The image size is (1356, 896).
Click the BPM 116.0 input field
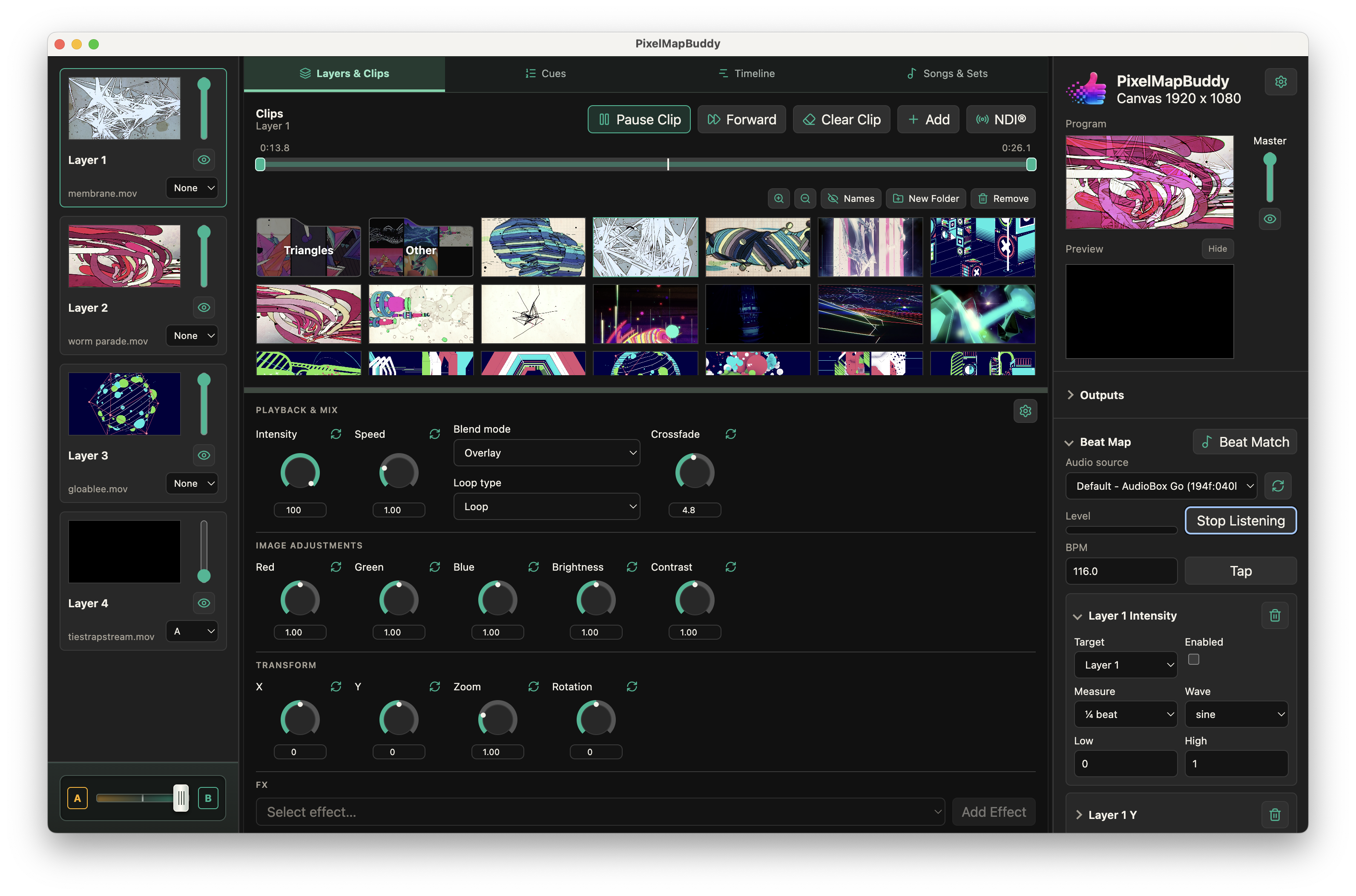point(1121,571)
